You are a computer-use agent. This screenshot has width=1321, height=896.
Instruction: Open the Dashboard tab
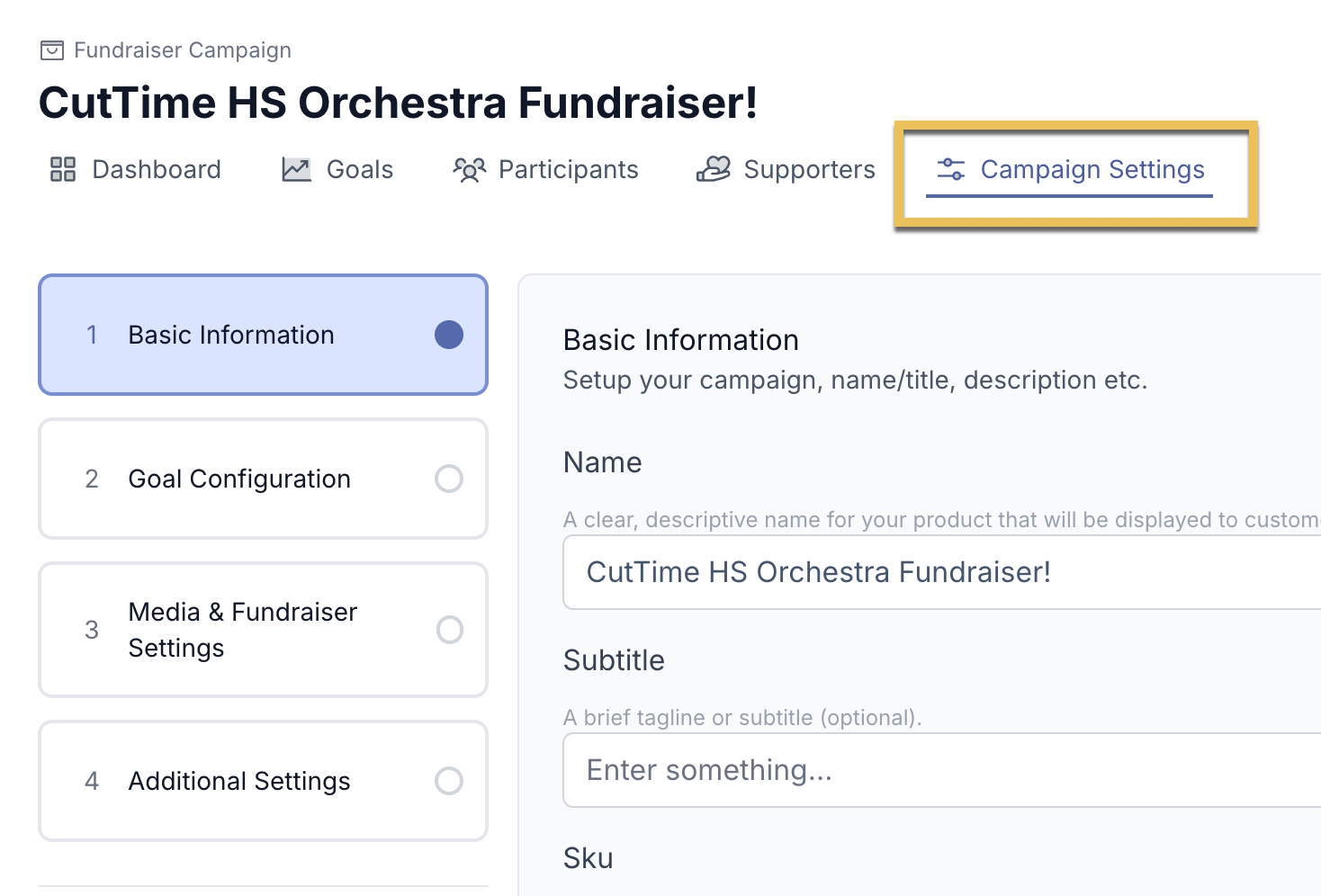tap(135, 169)
